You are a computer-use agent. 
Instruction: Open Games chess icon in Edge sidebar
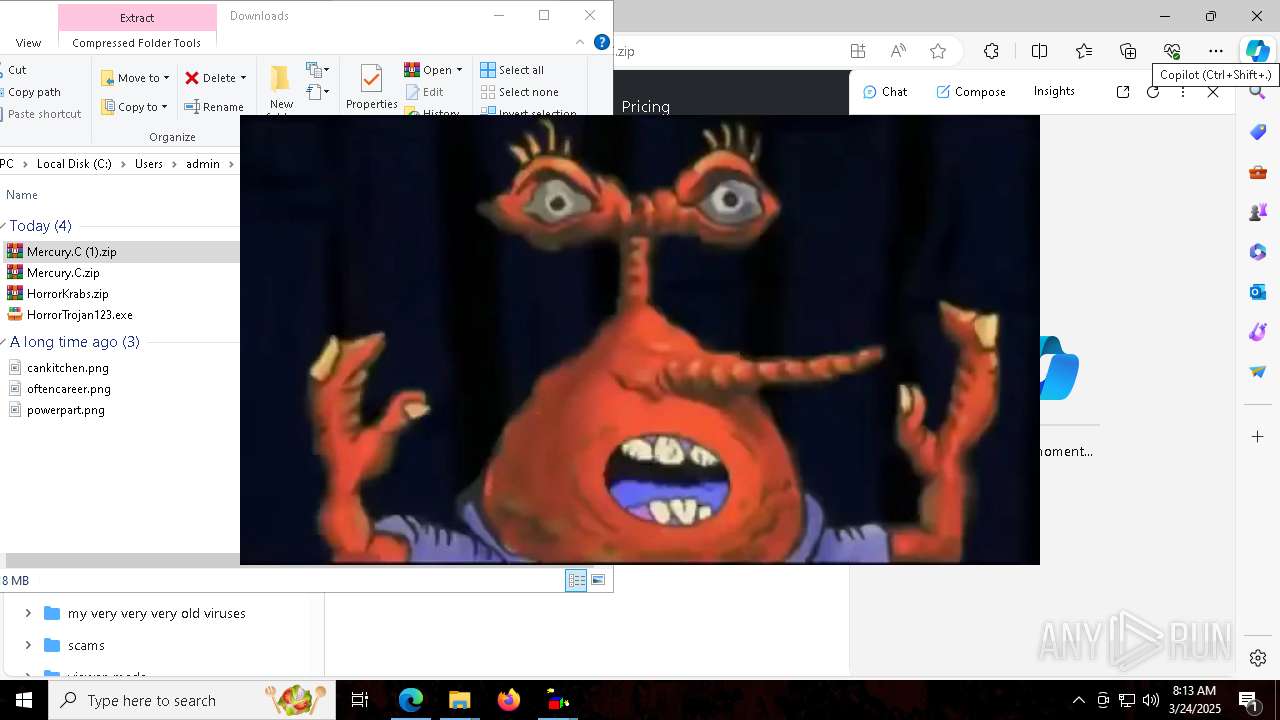coord(1258,212)
